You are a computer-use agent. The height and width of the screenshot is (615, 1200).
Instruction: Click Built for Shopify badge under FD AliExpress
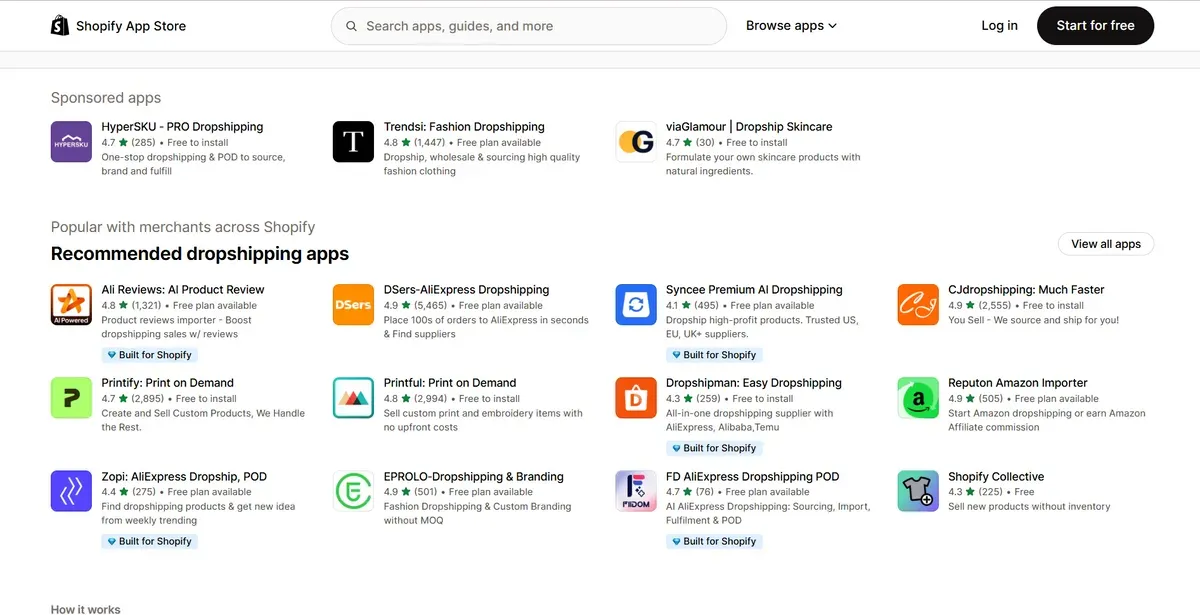tap(714, 541)
